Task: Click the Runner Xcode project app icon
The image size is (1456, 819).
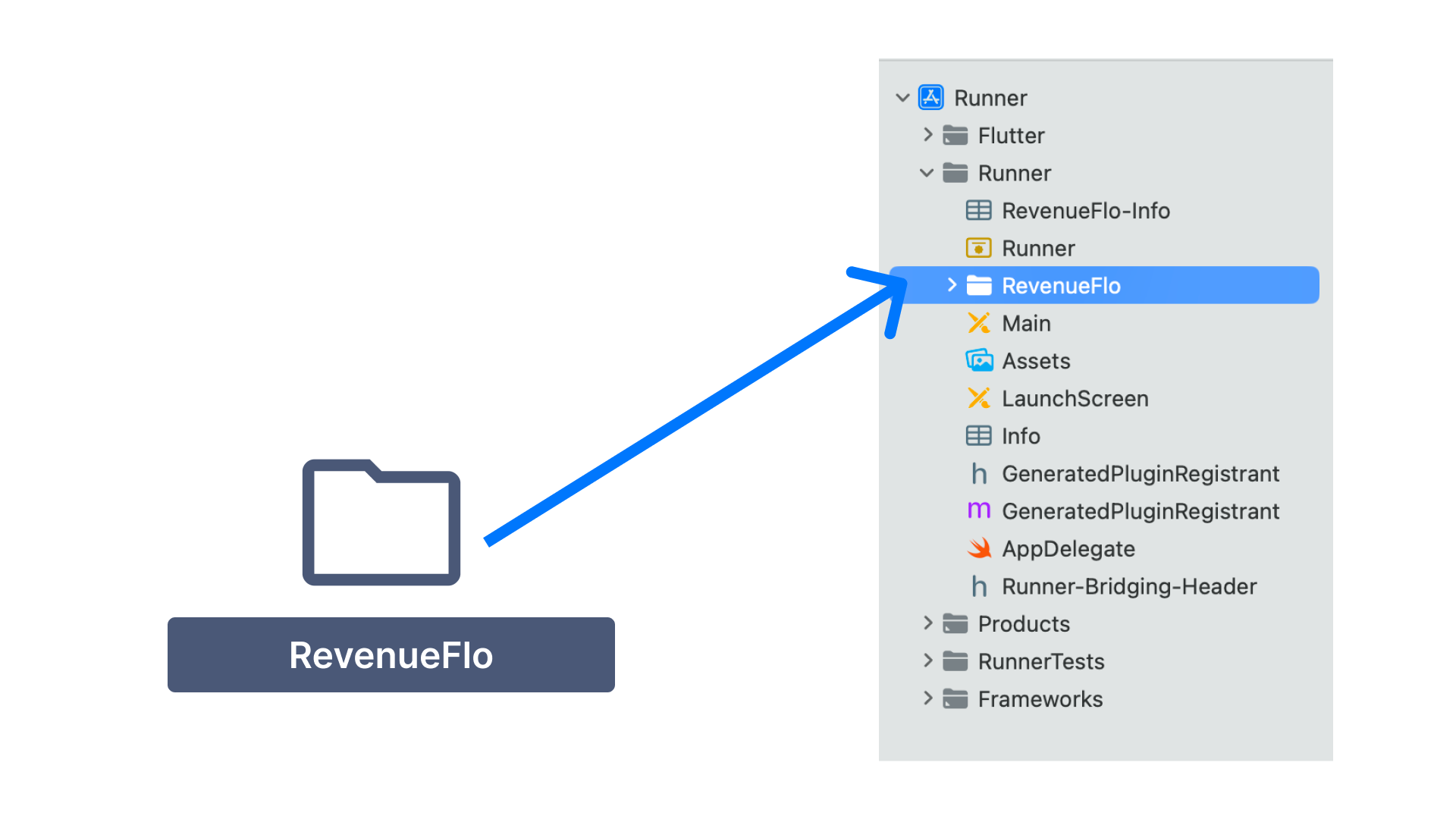Action: [x=930, y=97]
